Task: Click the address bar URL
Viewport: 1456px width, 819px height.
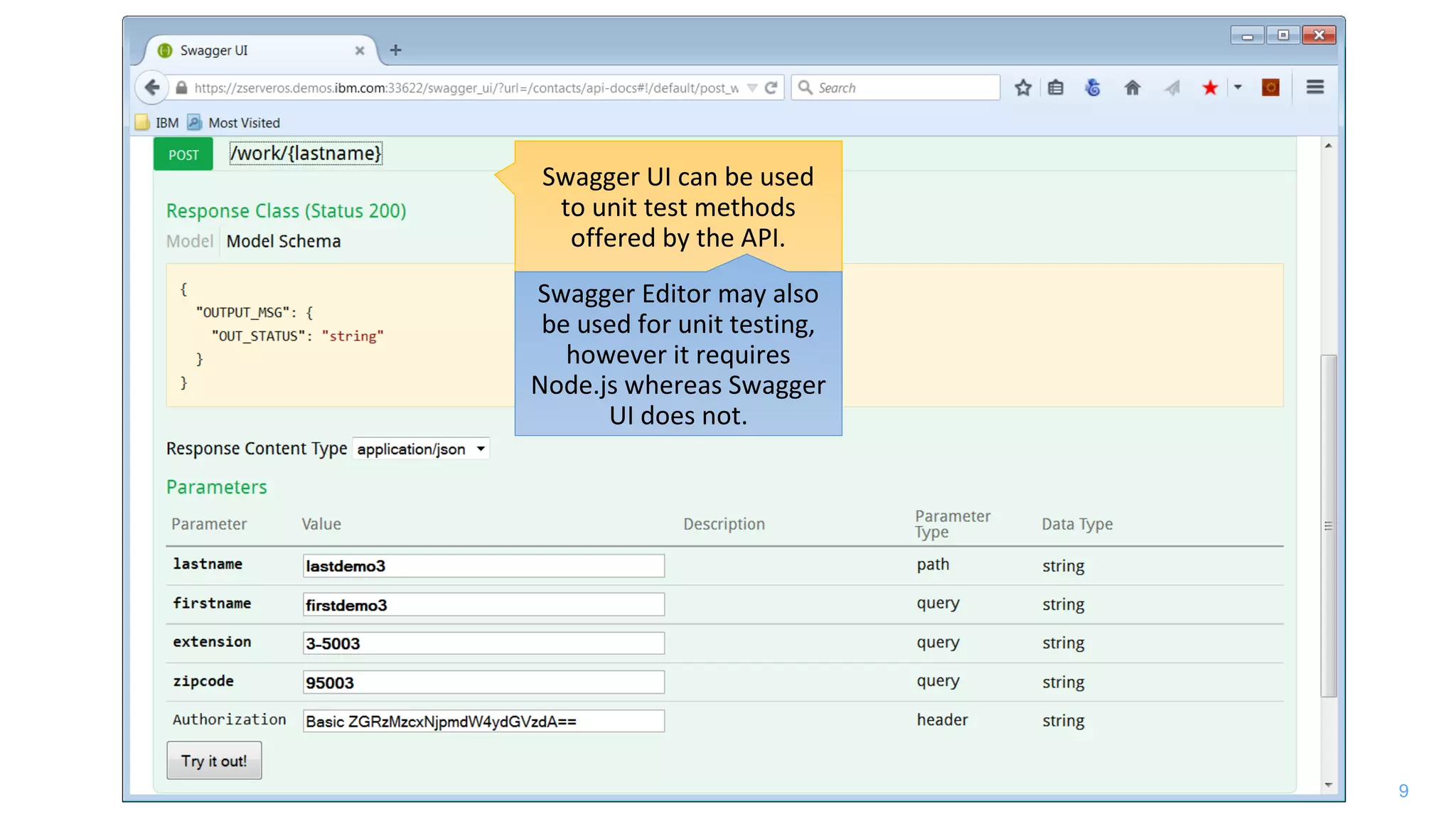Action: [x=466, y=88]
